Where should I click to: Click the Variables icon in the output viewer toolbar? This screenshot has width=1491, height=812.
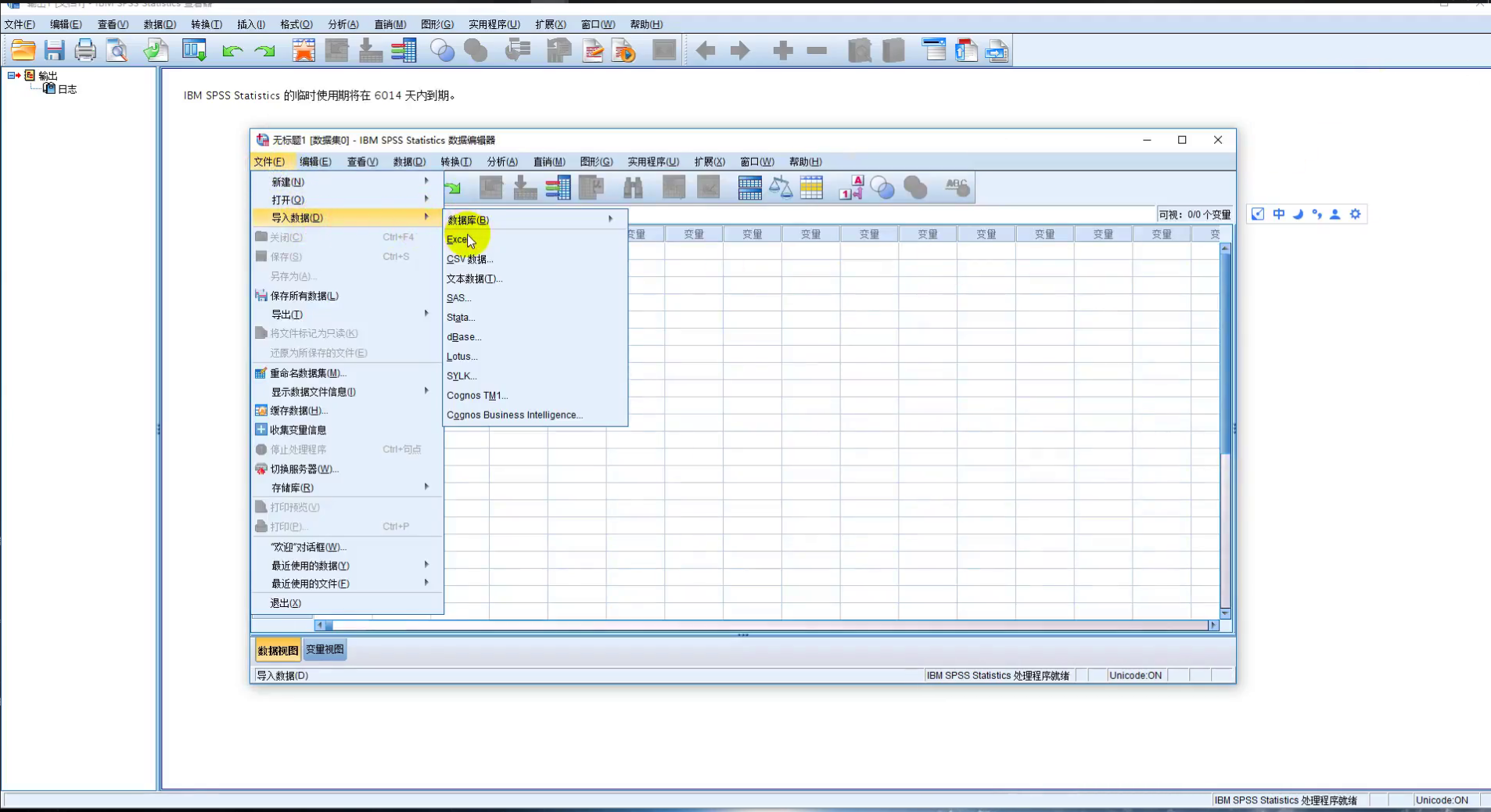click(404, 51)
